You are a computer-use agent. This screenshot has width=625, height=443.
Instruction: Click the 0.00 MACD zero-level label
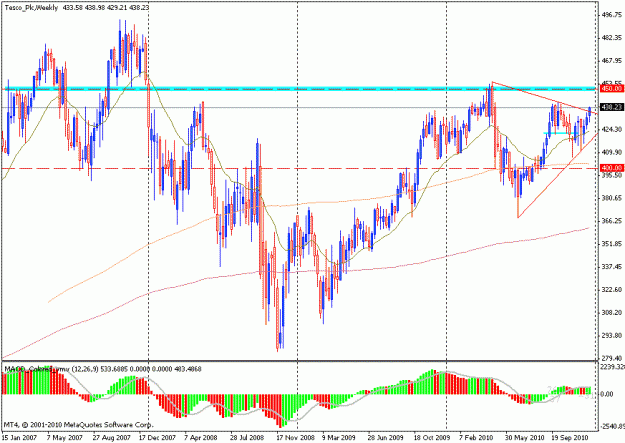point(607,394)
